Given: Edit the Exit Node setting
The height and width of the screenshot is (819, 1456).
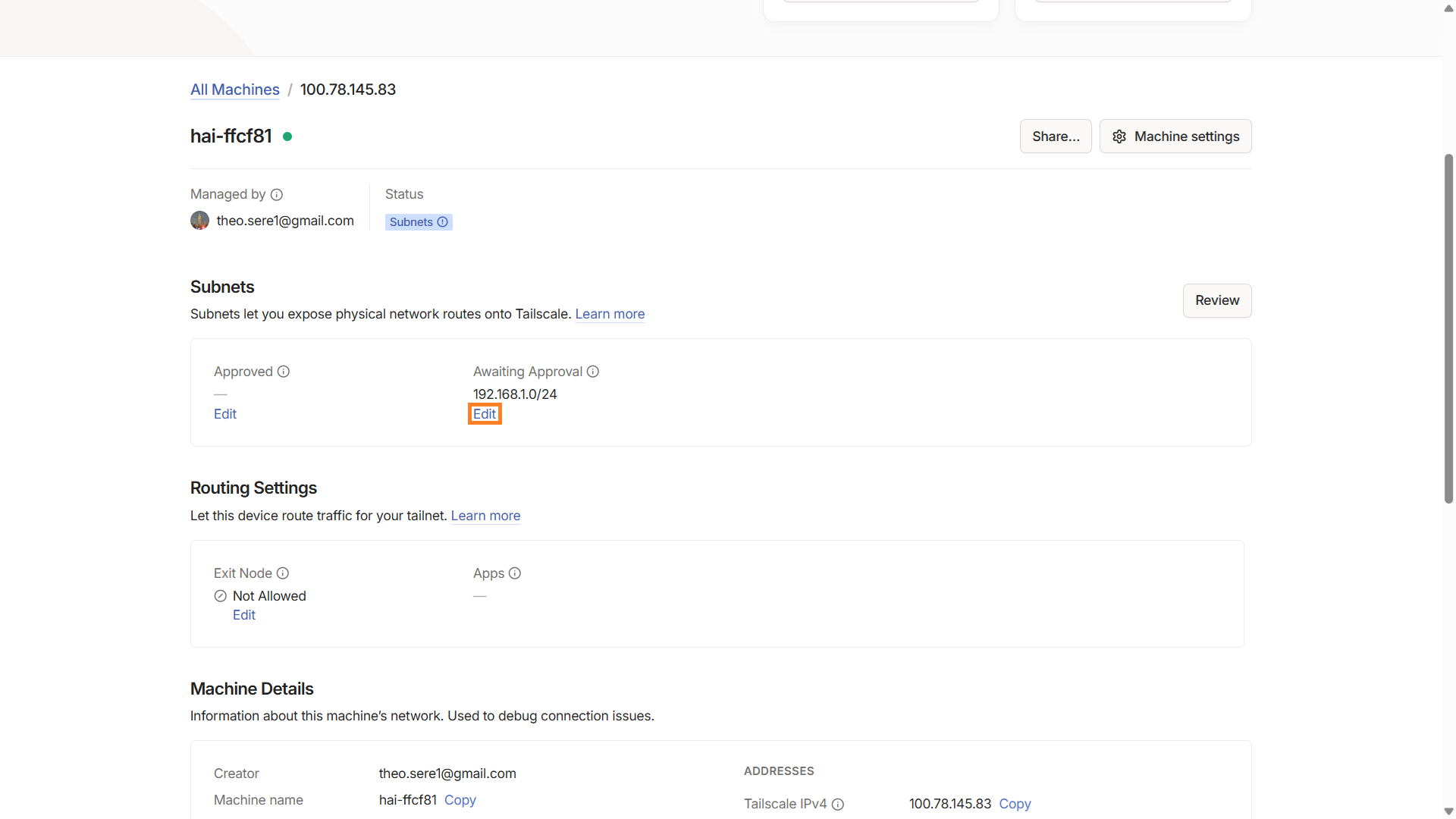Looking at the screenshot, I should point(244,615).
